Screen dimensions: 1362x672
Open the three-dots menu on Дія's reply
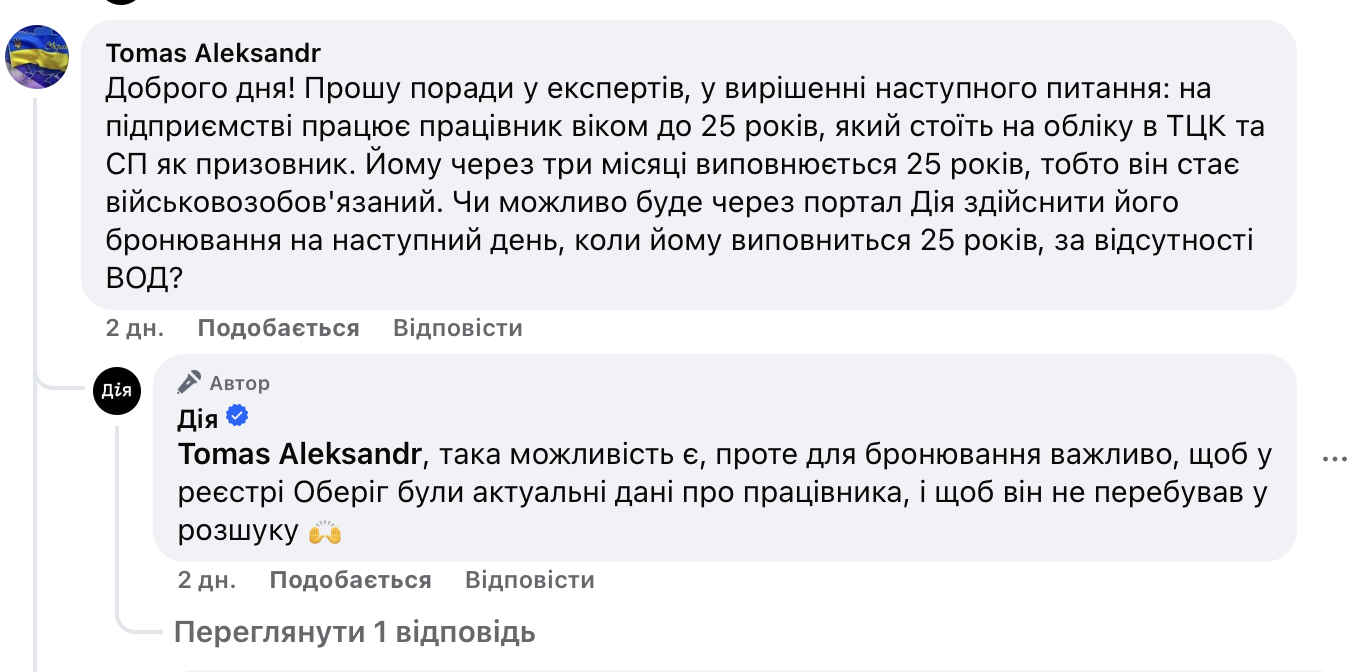click(x=1335, y=460)
